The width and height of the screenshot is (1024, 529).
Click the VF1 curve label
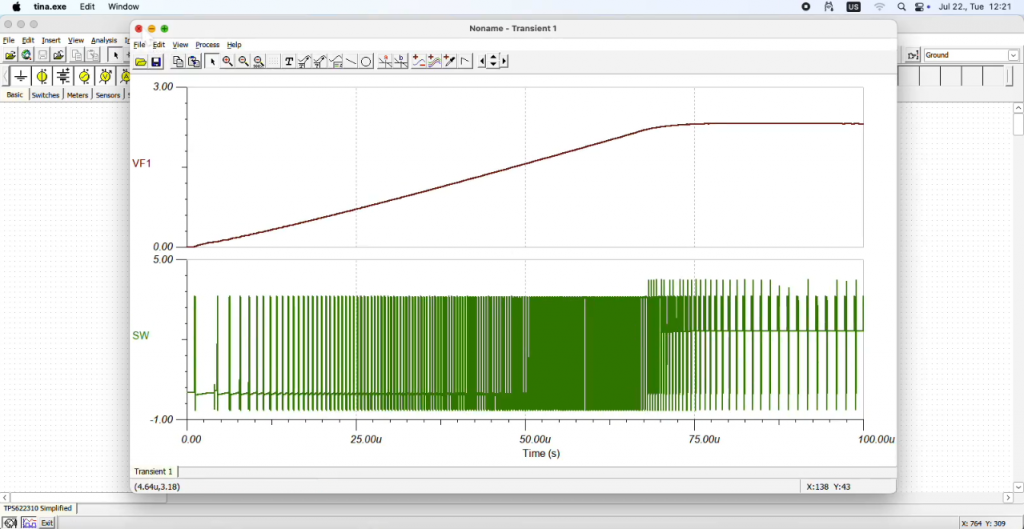[142, 163]
